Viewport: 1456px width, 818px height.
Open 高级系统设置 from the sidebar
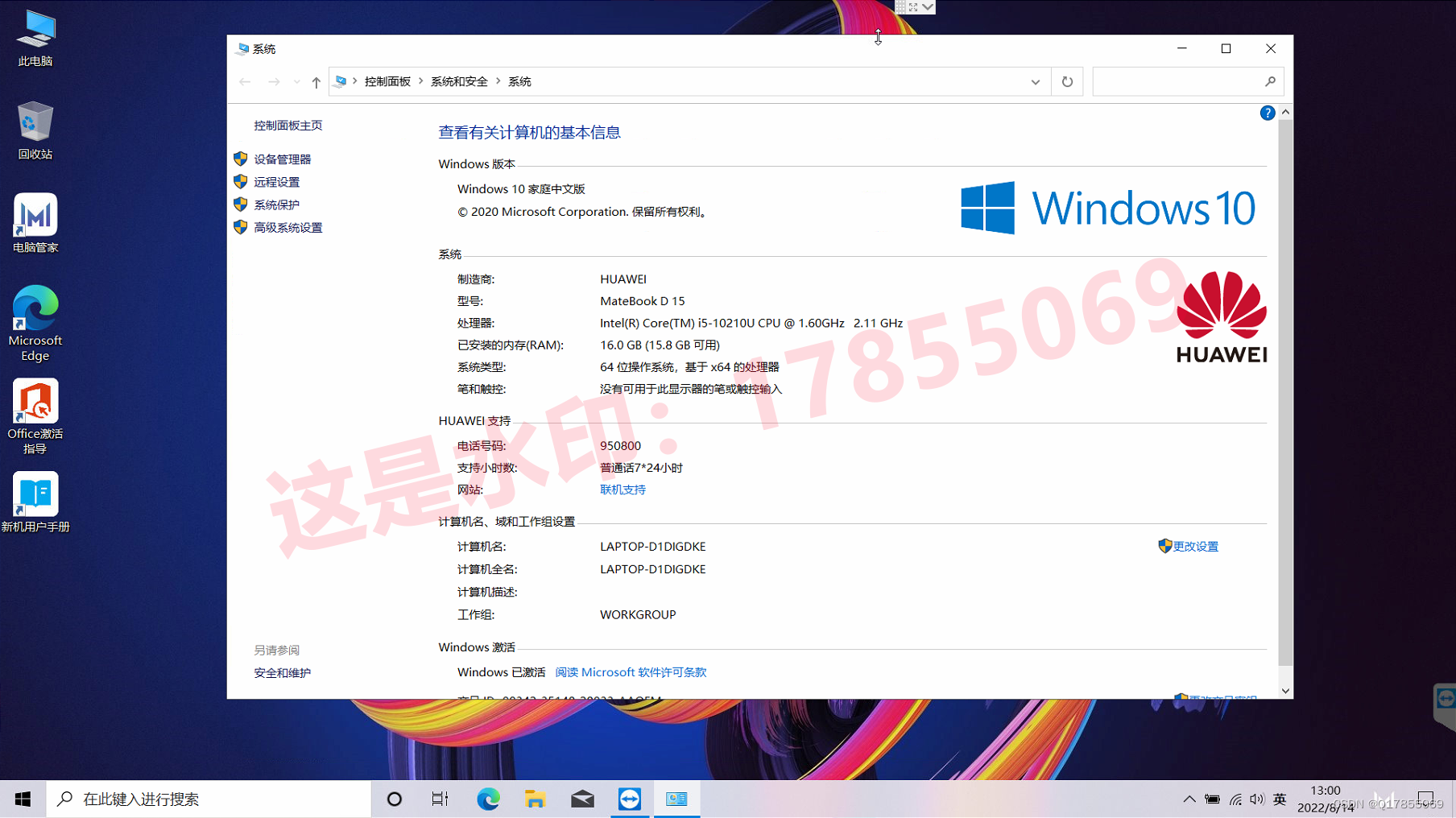[288, 228]
